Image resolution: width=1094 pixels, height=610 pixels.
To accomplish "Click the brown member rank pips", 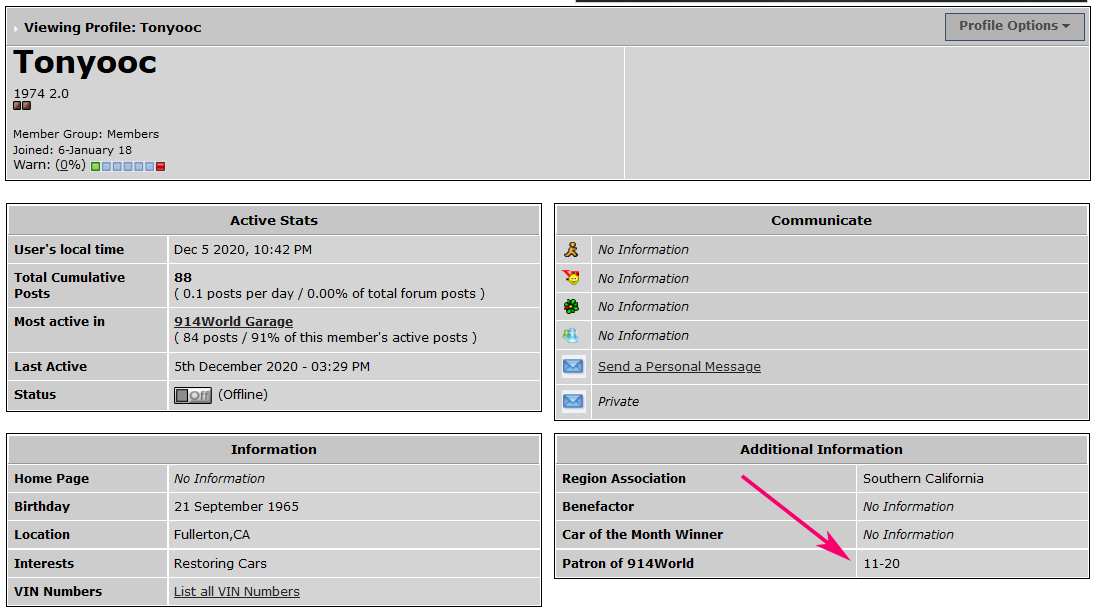I will click(22, 106).
